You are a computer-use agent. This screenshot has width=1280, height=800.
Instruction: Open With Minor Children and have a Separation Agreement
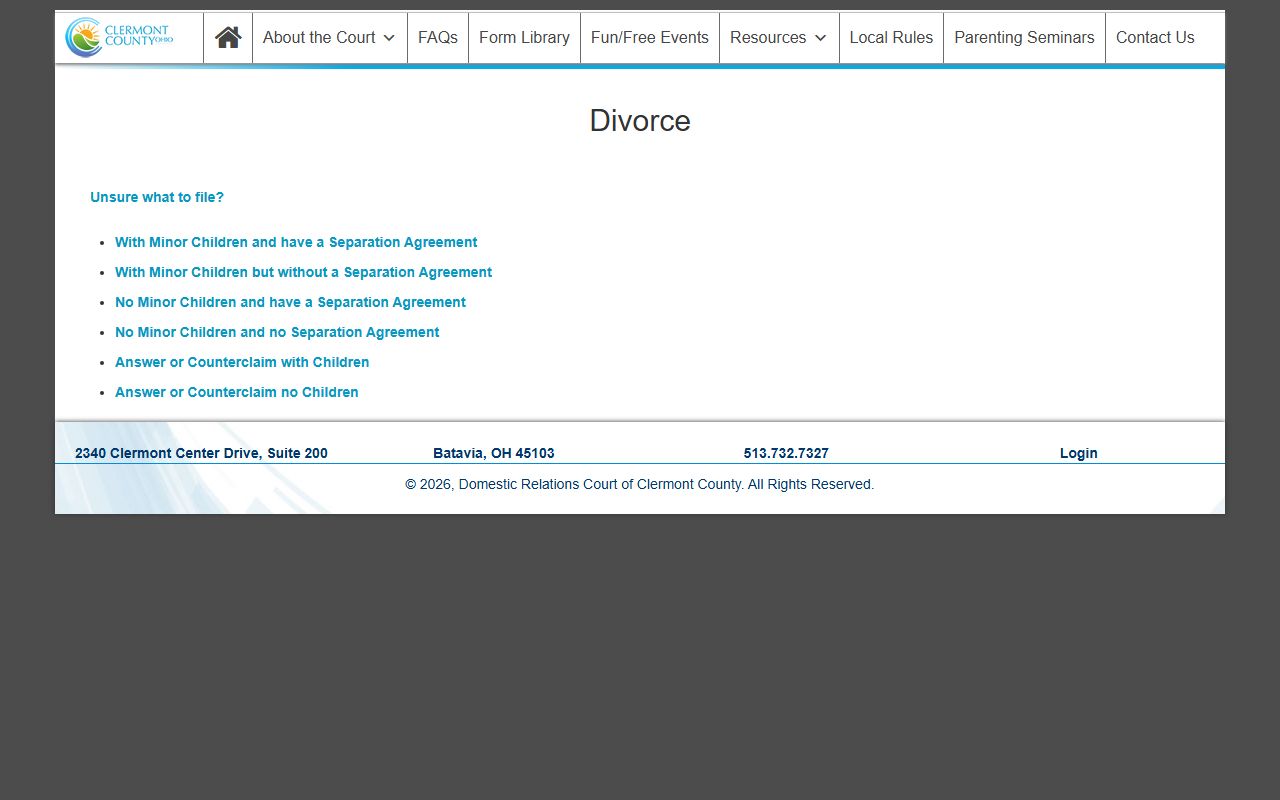pos(296,242)
